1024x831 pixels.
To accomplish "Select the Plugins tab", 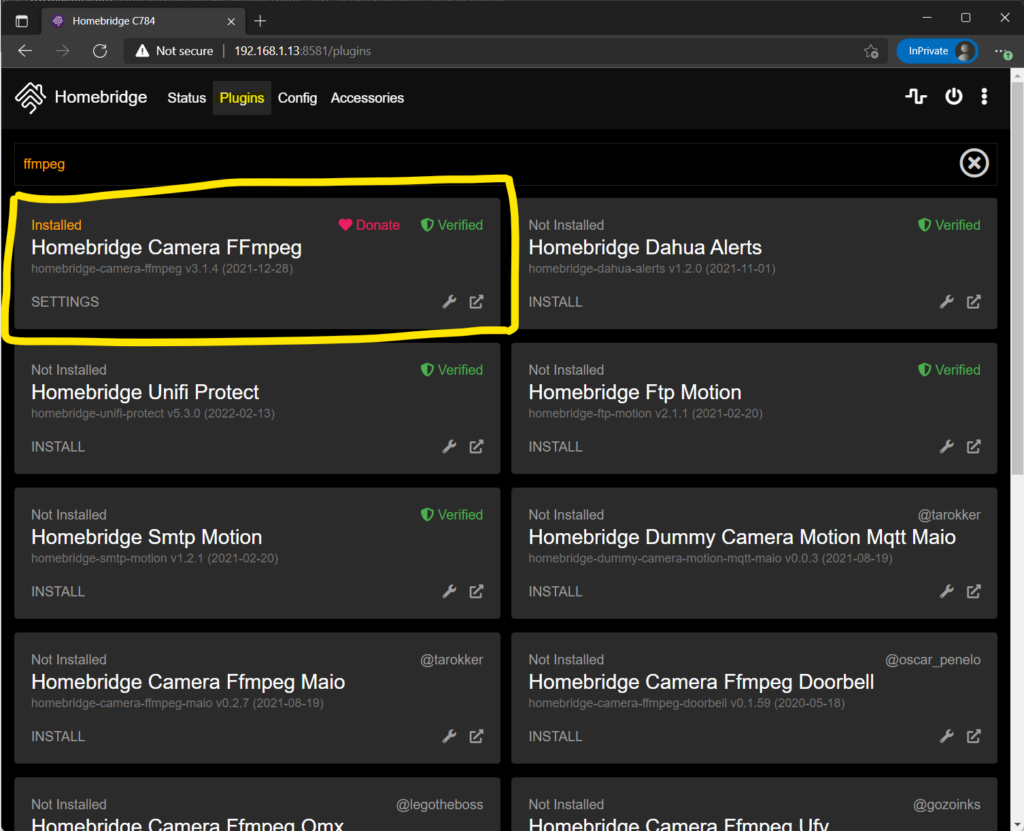I will tap(242, 98).
